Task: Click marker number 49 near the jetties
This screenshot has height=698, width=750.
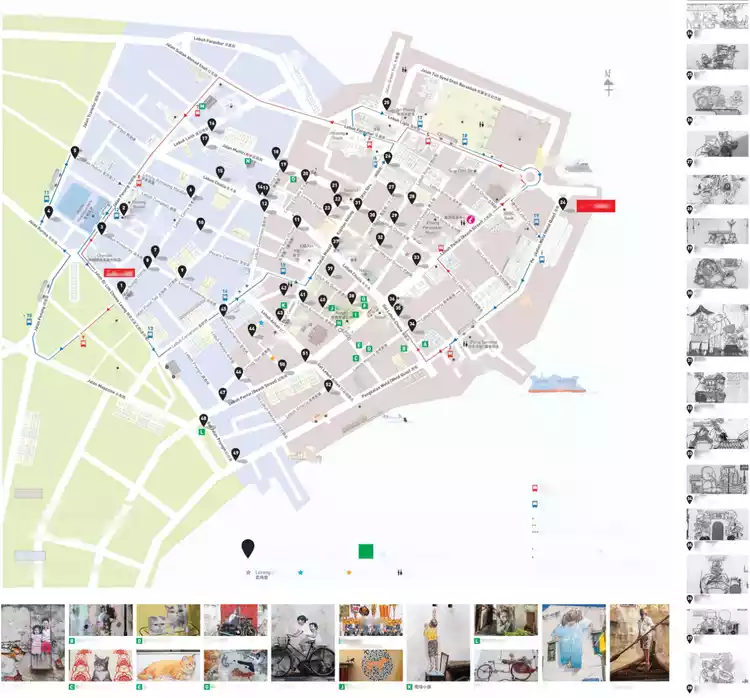Action: point(236,453)
